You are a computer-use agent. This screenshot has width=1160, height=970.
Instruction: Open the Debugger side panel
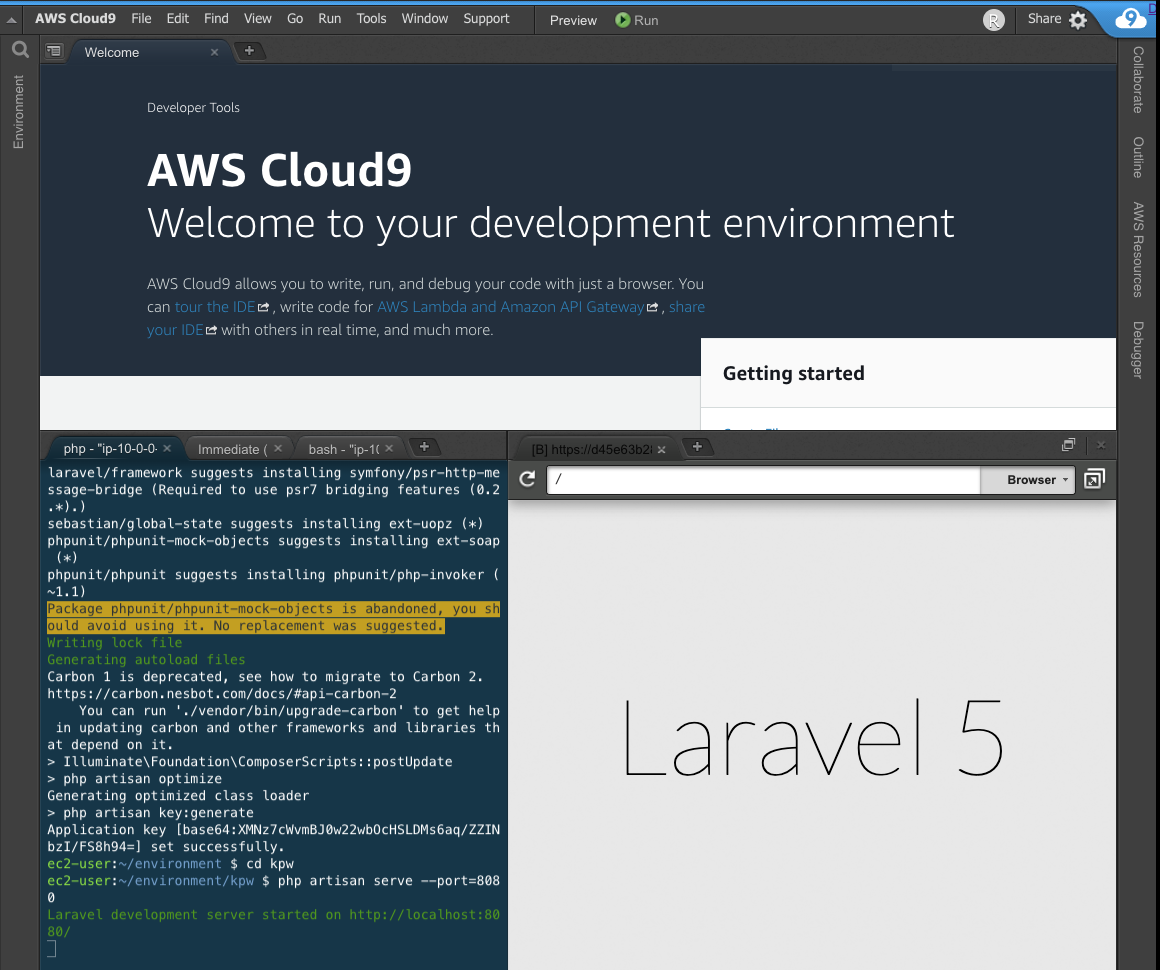pyautogui.click(x=1138, y=350)
